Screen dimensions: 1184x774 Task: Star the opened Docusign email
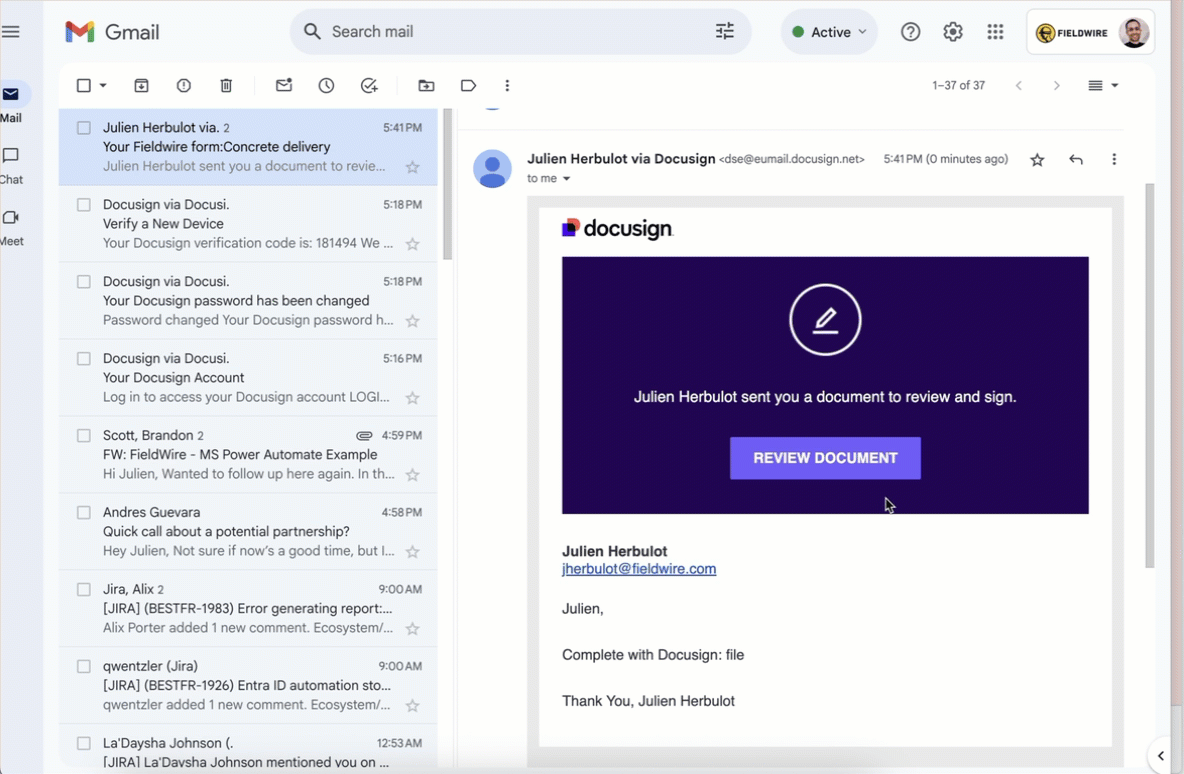(x=1037, y=160)
